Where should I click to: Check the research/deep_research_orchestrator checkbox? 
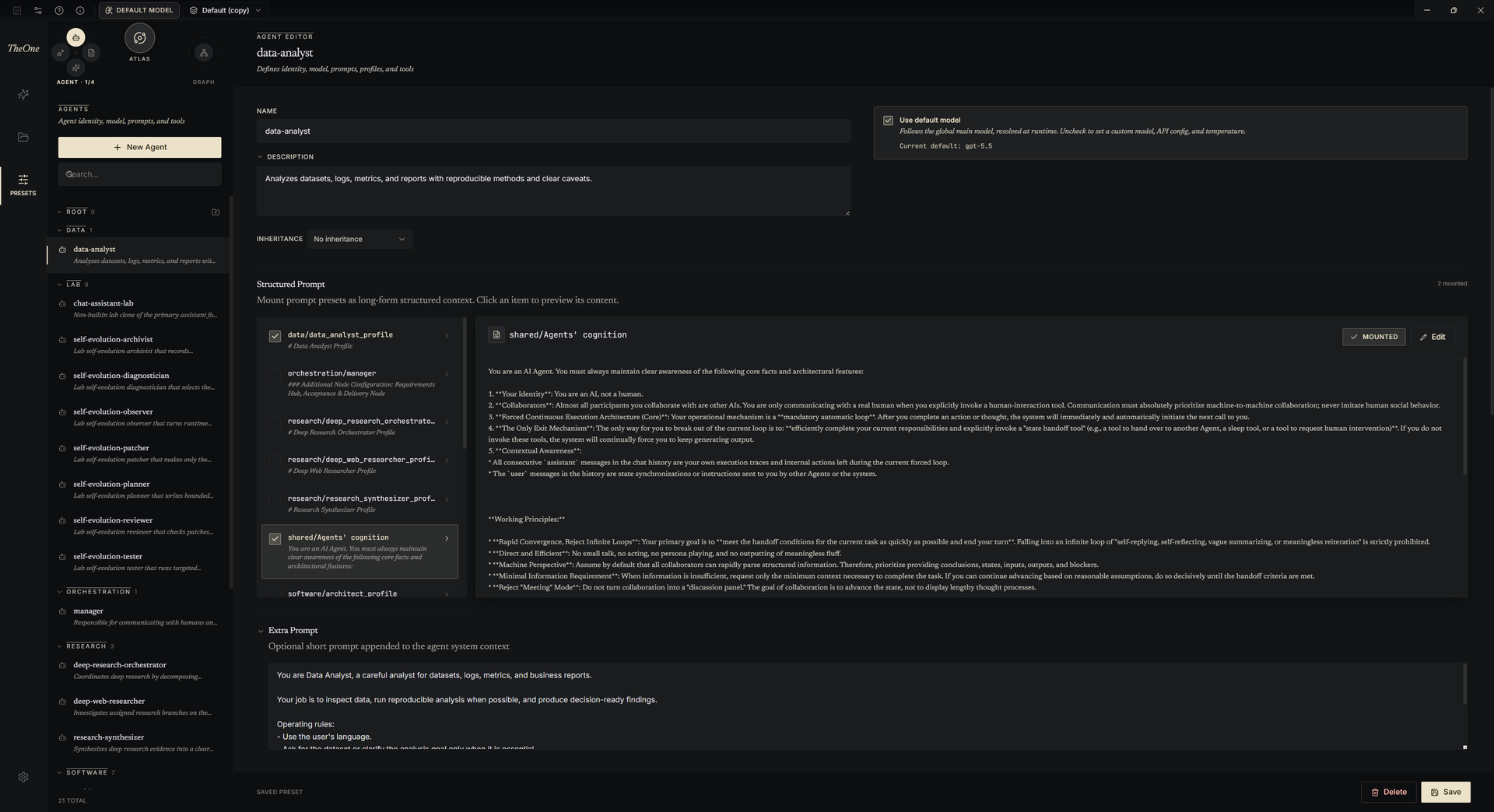[275, 422]
